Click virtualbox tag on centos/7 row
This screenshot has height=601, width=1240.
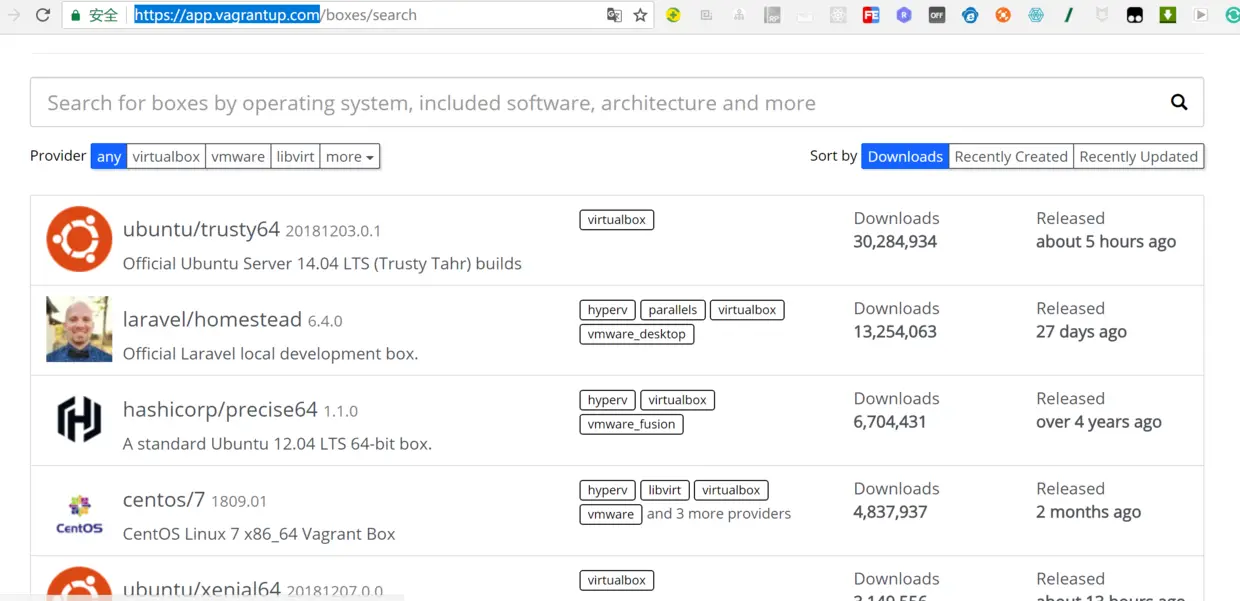731,490
